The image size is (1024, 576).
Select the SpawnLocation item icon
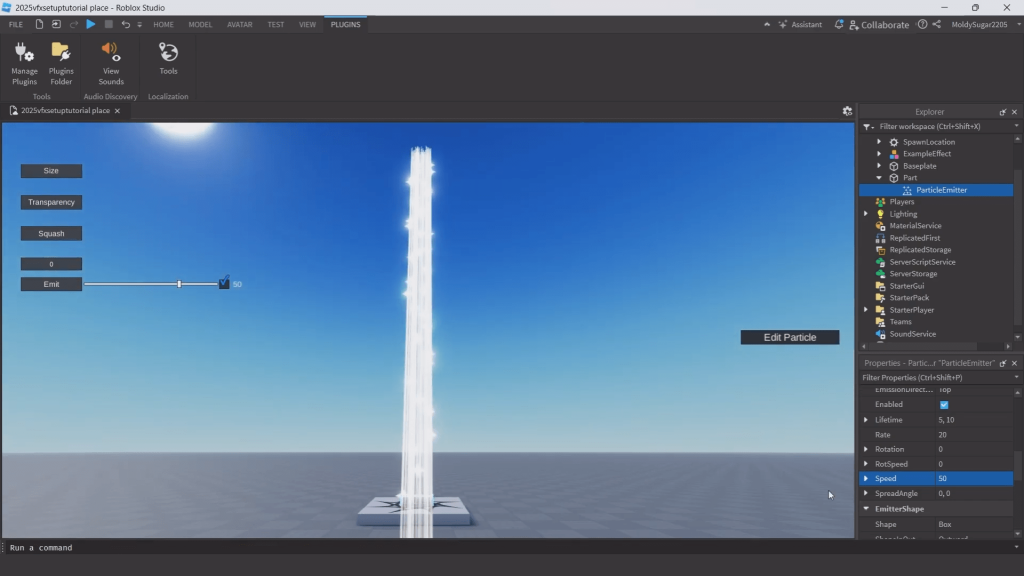(894, 142)
